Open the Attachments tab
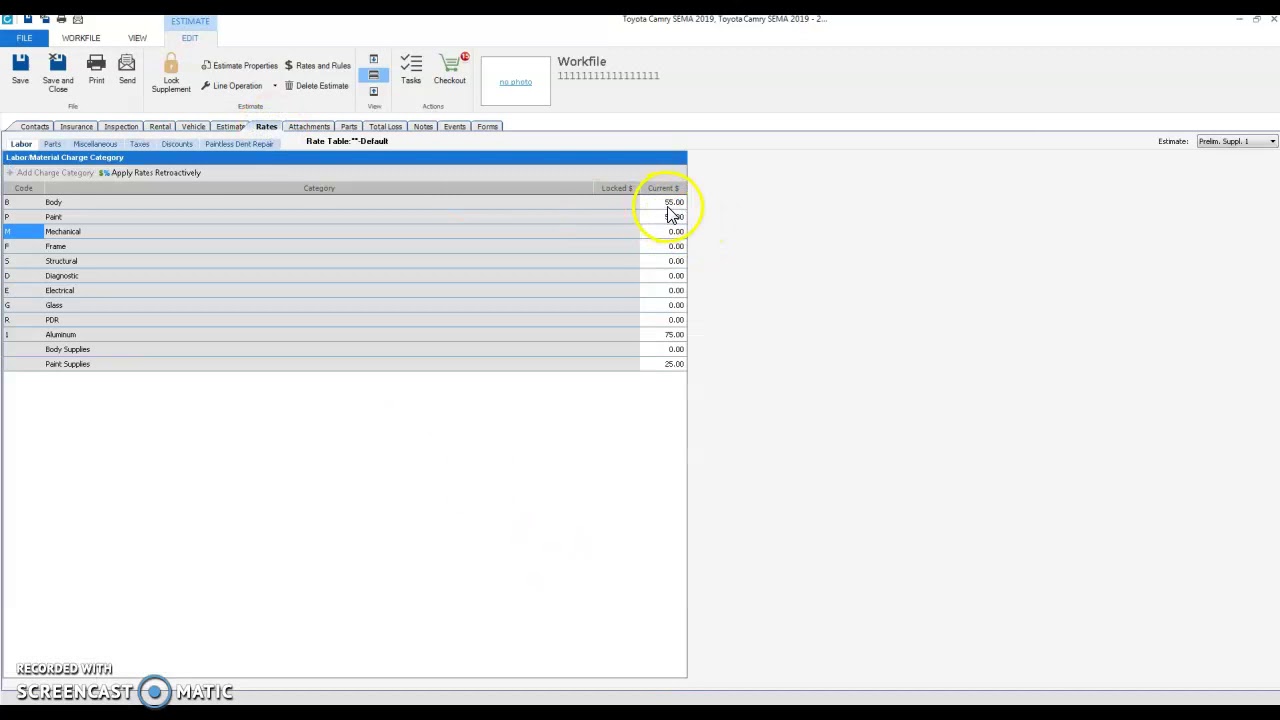Viewport: 1280px width, 720px height. [x=309, y=127]
